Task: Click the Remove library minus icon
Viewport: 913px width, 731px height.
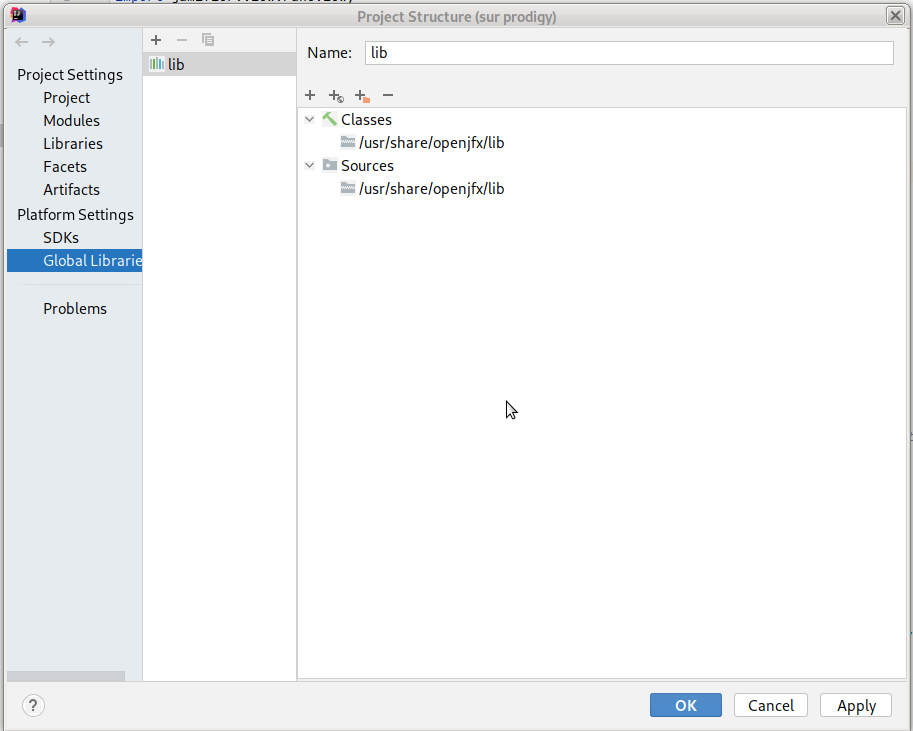Action: click(182, 40)
